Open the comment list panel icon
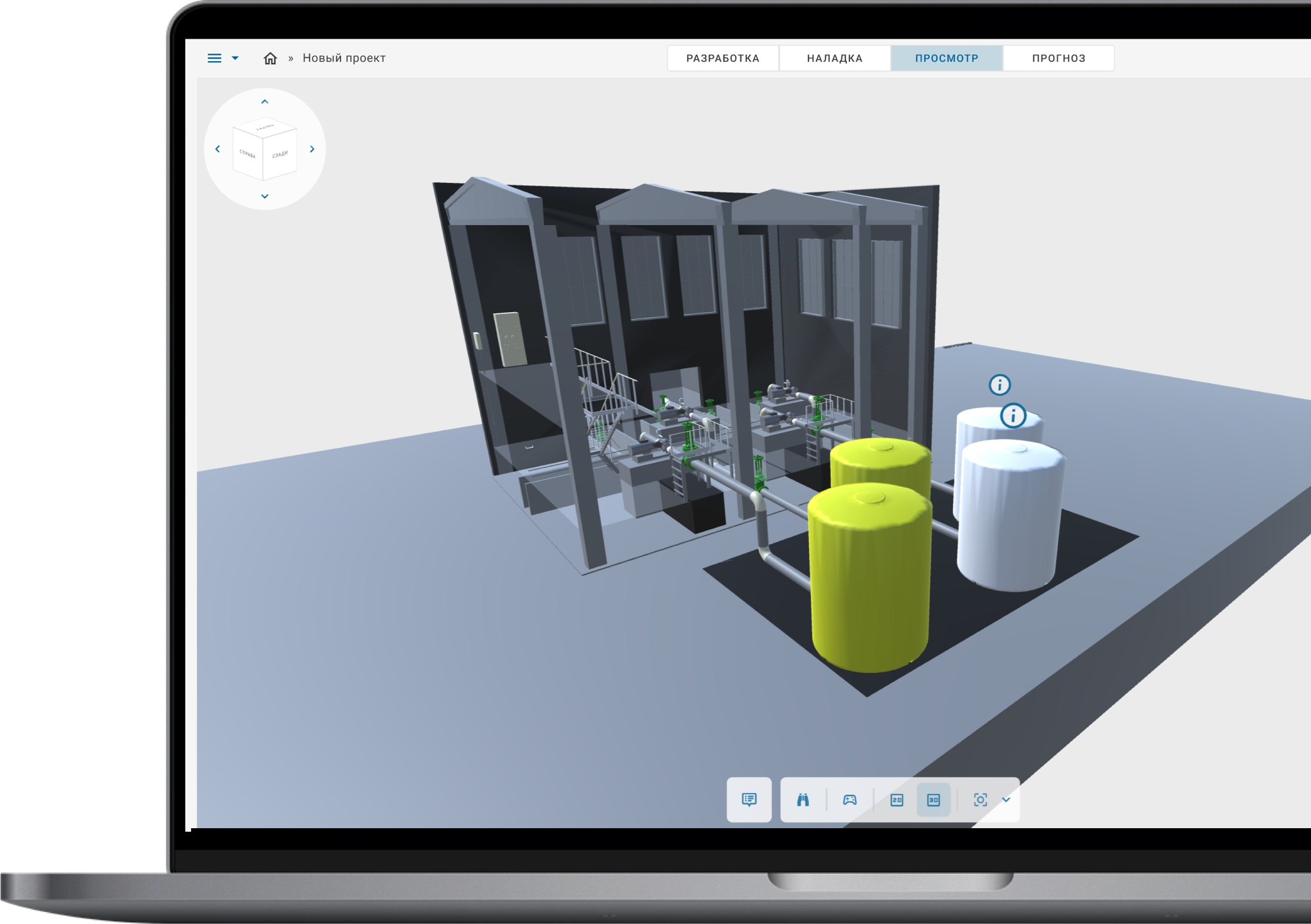 pos(749,799)
